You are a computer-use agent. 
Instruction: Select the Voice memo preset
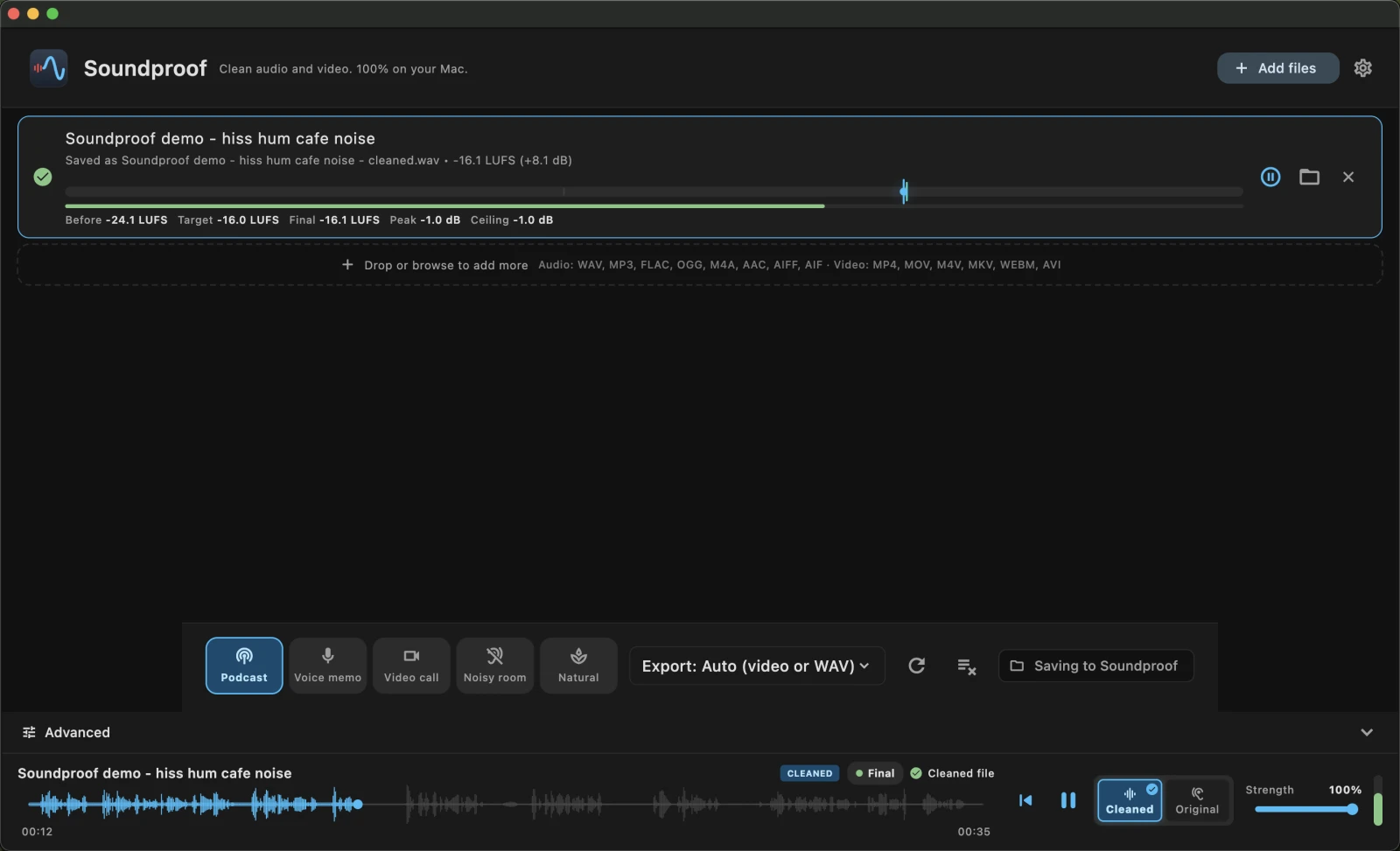[327, 666]
